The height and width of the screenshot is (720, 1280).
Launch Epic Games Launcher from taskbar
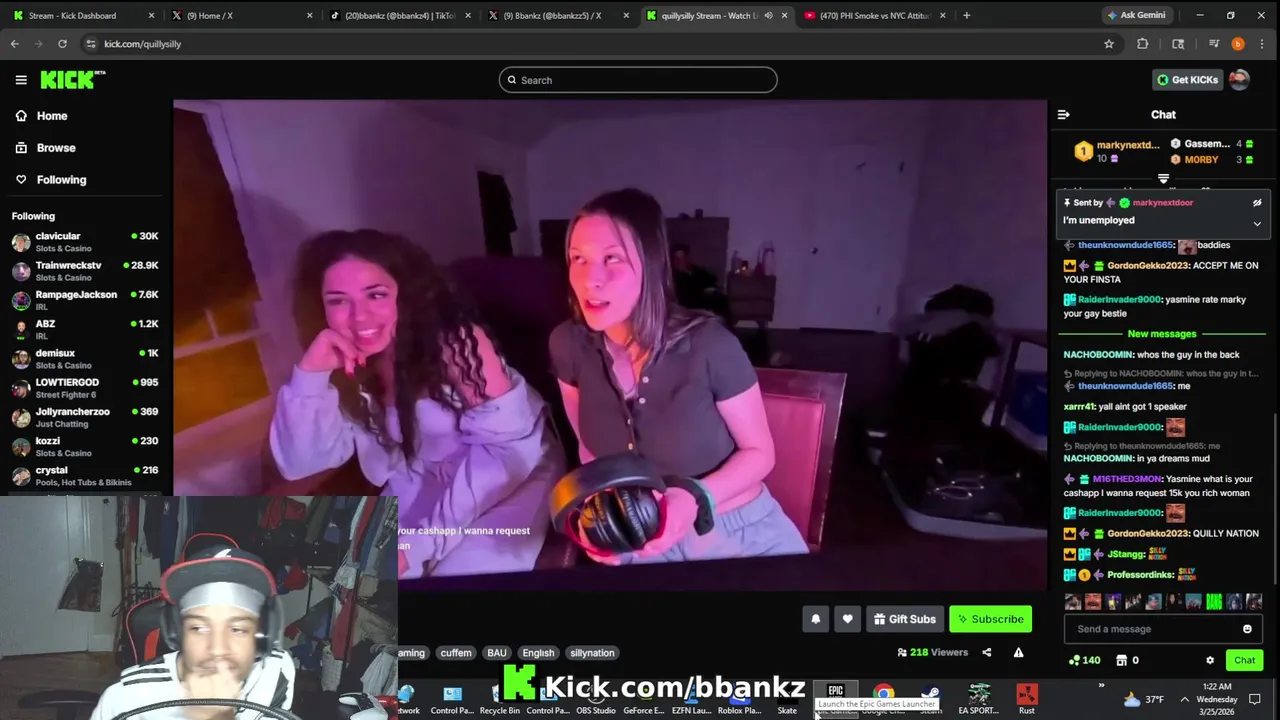tap(836, 698)
